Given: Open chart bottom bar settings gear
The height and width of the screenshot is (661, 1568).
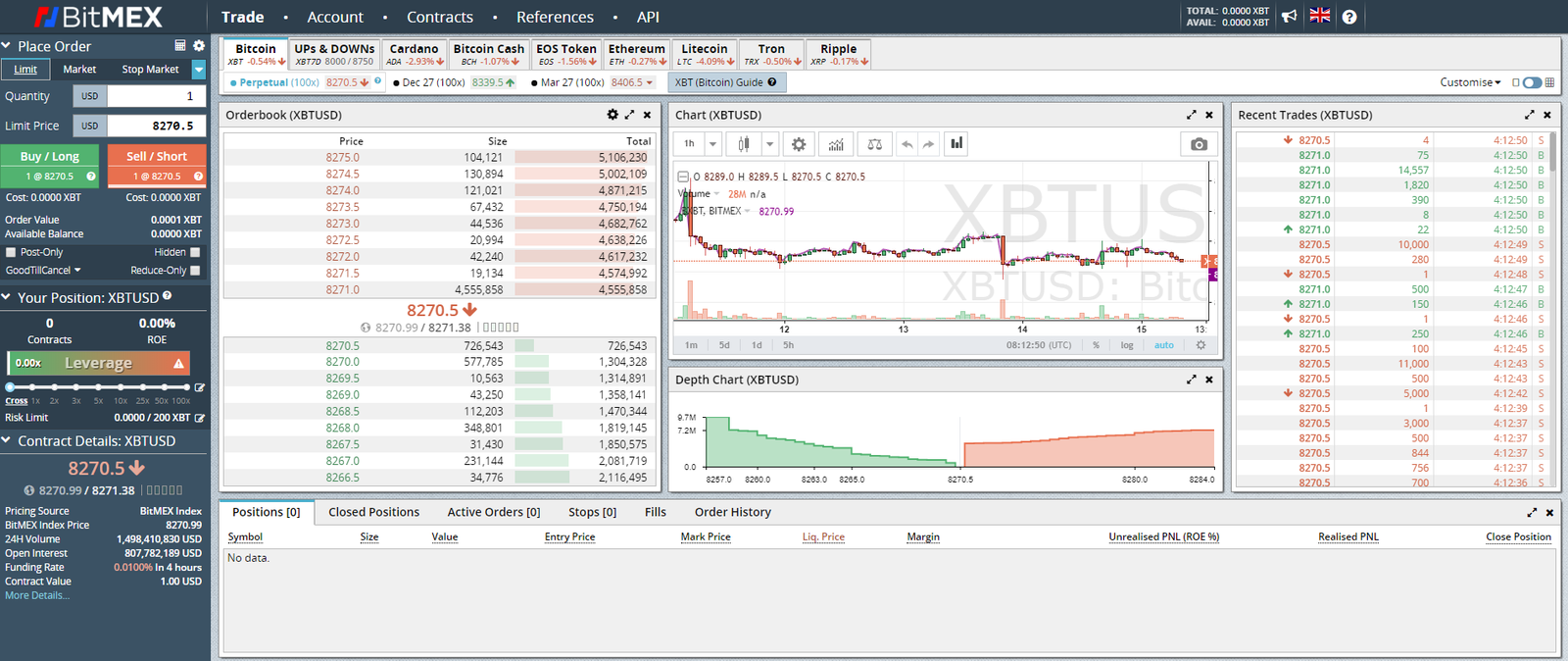Looking at the screenshot, I should (x=1200, y=345).
